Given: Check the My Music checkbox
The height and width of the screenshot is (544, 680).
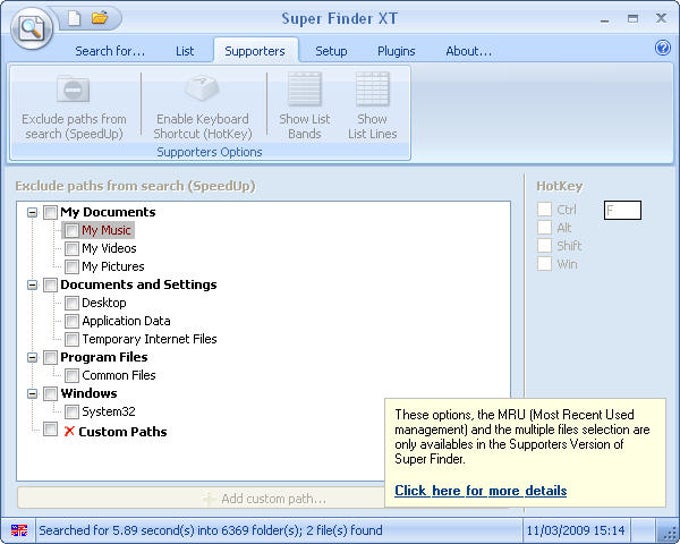Looking at the screenshot, I should [x=72, y=230].
